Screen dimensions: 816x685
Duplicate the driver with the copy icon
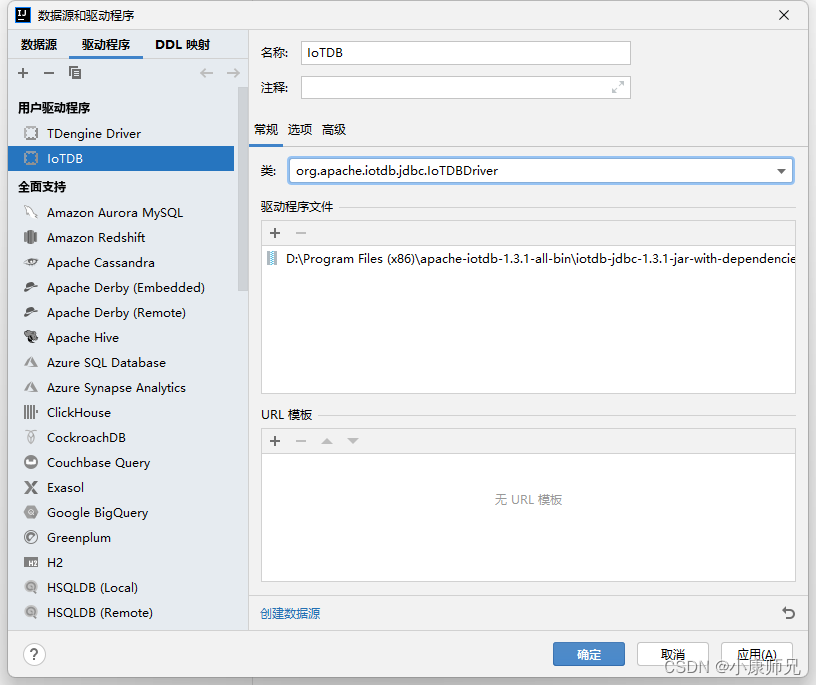[75, 72]
